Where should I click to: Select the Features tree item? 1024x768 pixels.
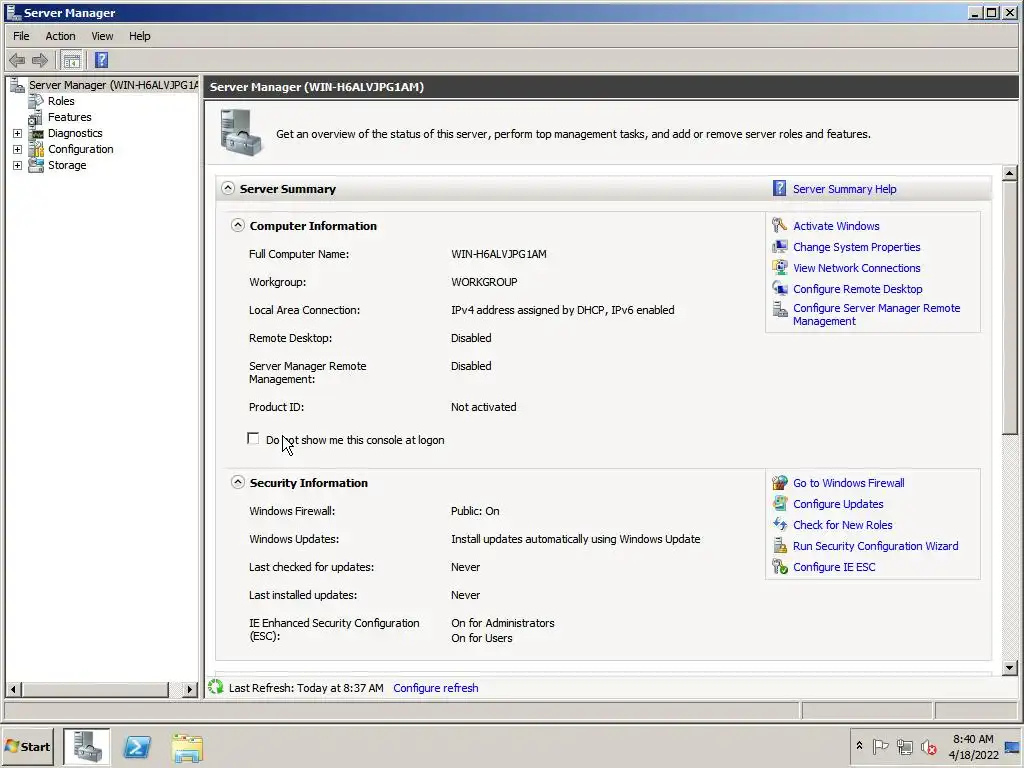tap(69, 118)
